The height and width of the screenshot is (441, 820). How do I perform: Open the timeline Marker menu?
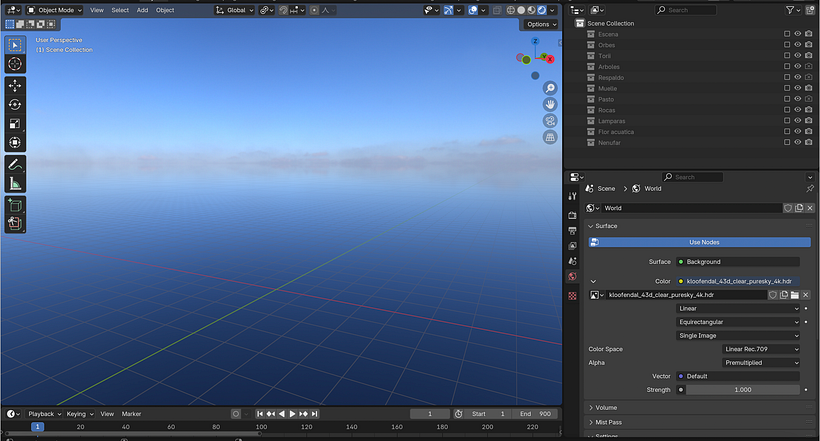pos(131,414)
